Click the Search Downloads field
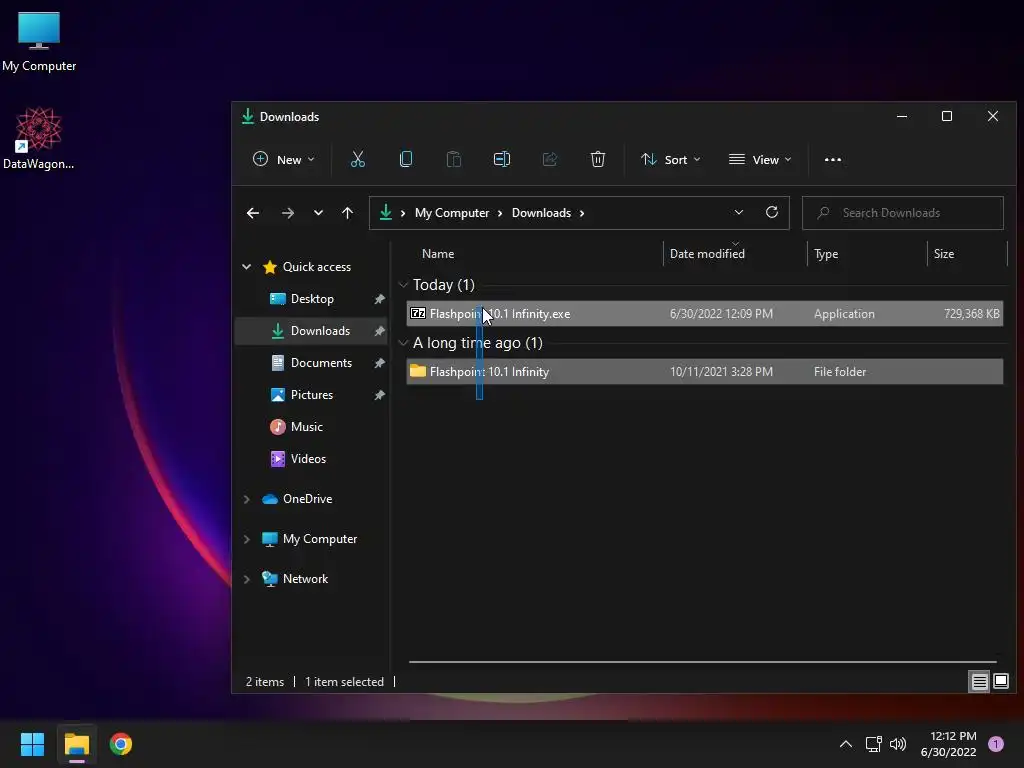Image resolution: width=1024 pixels, height=768 pixels. 903,213
